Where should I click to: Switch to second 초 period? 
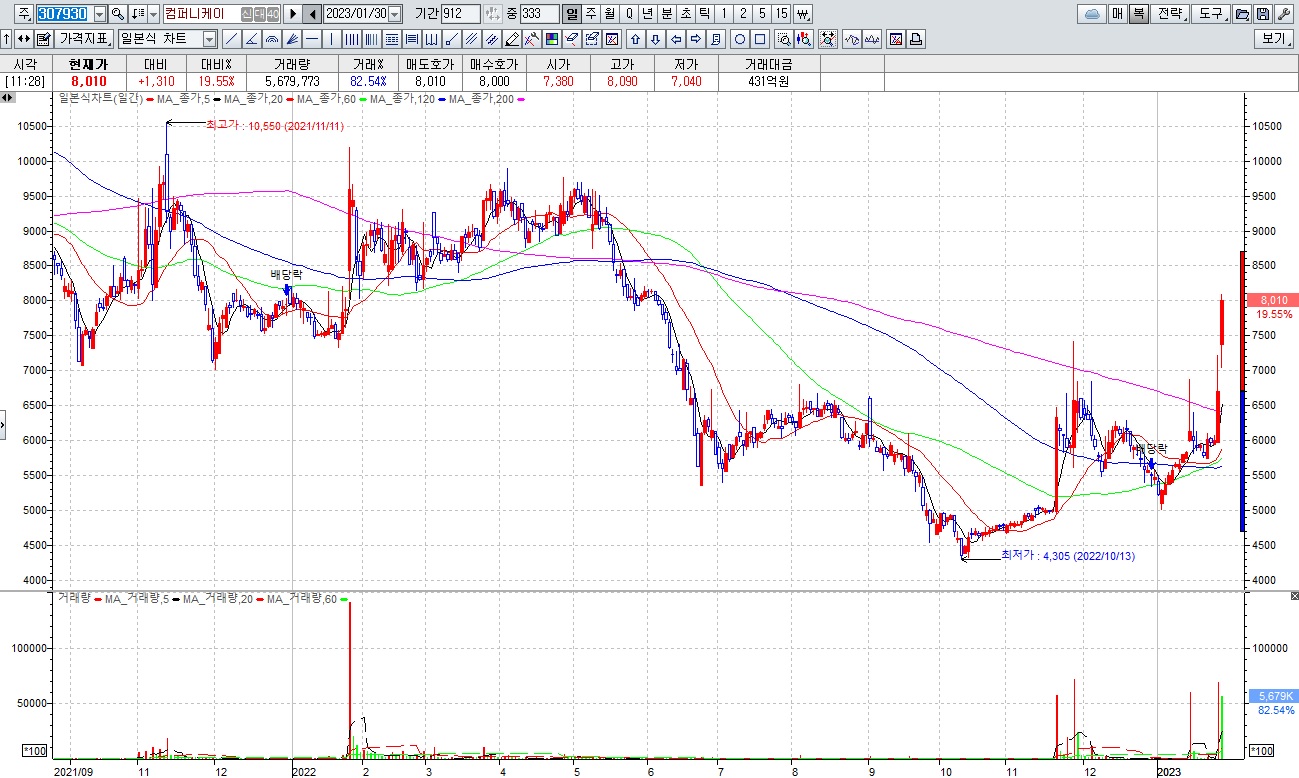coord(686,14)
